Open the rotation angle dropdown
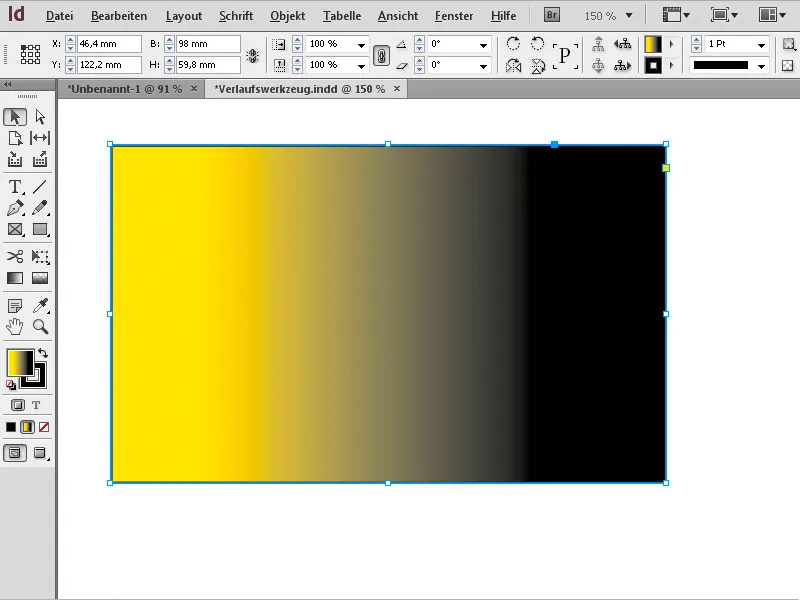 (483, 45)
